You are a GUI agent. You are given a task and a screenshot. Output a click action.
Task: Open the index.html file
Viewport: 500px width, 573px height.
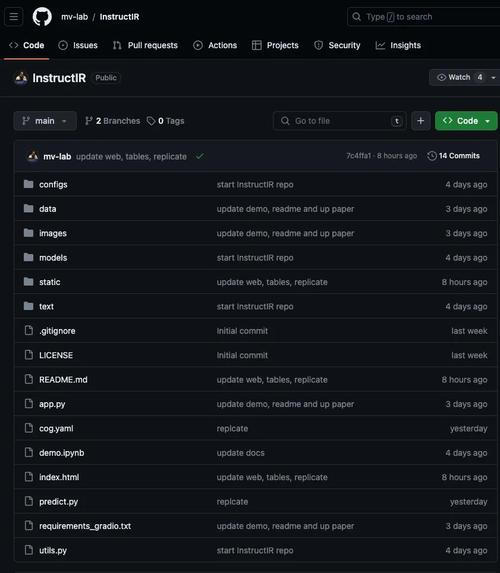point(59,477)
